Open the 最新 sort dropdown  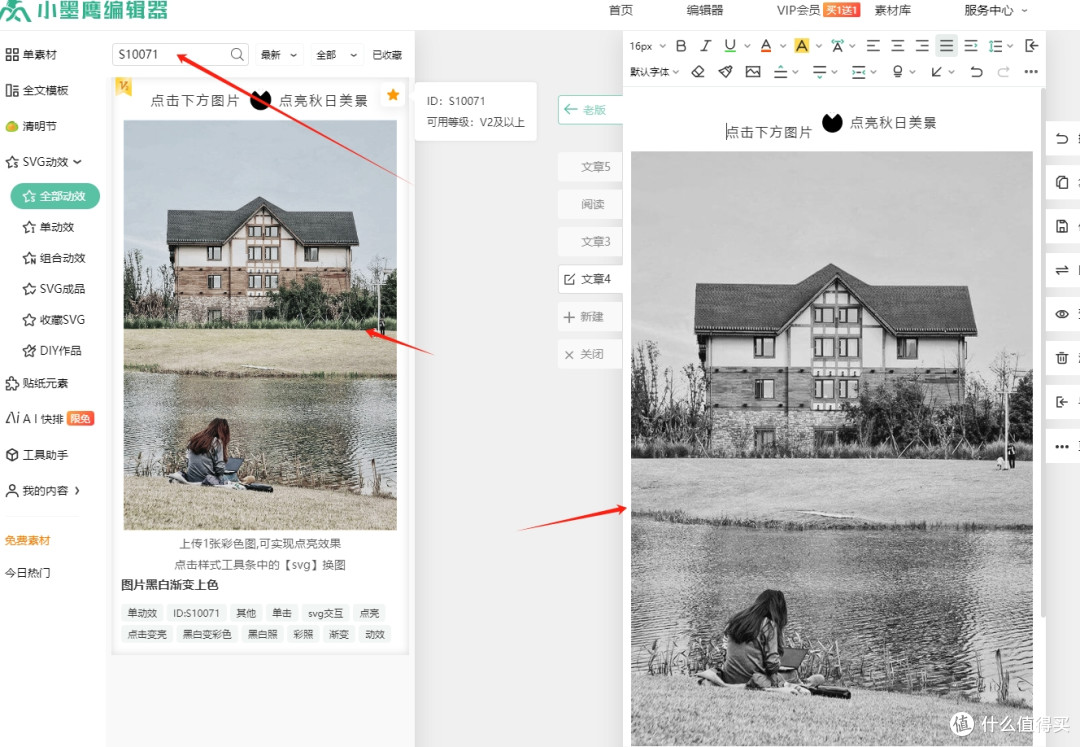(279, 54)
